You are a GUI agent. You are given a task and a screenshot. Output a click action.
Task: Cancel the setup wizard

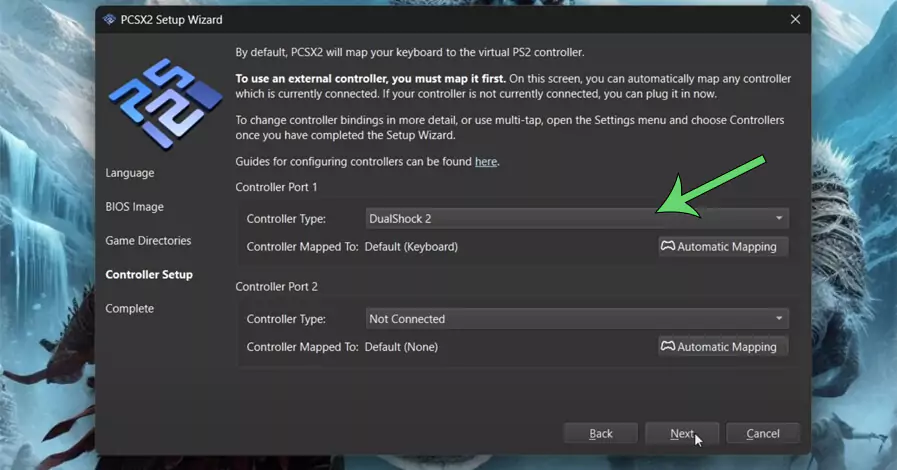pyautogui.click(x=763, y=433)
